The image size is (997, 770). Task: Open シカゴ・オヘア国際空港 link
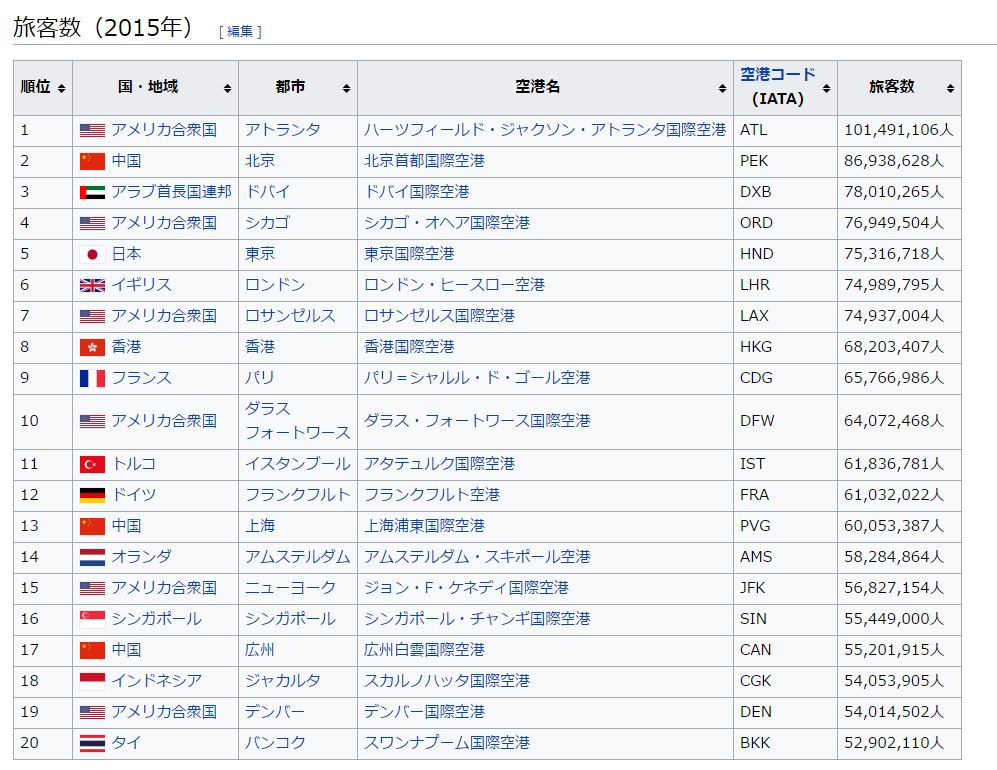coord(446,223)
